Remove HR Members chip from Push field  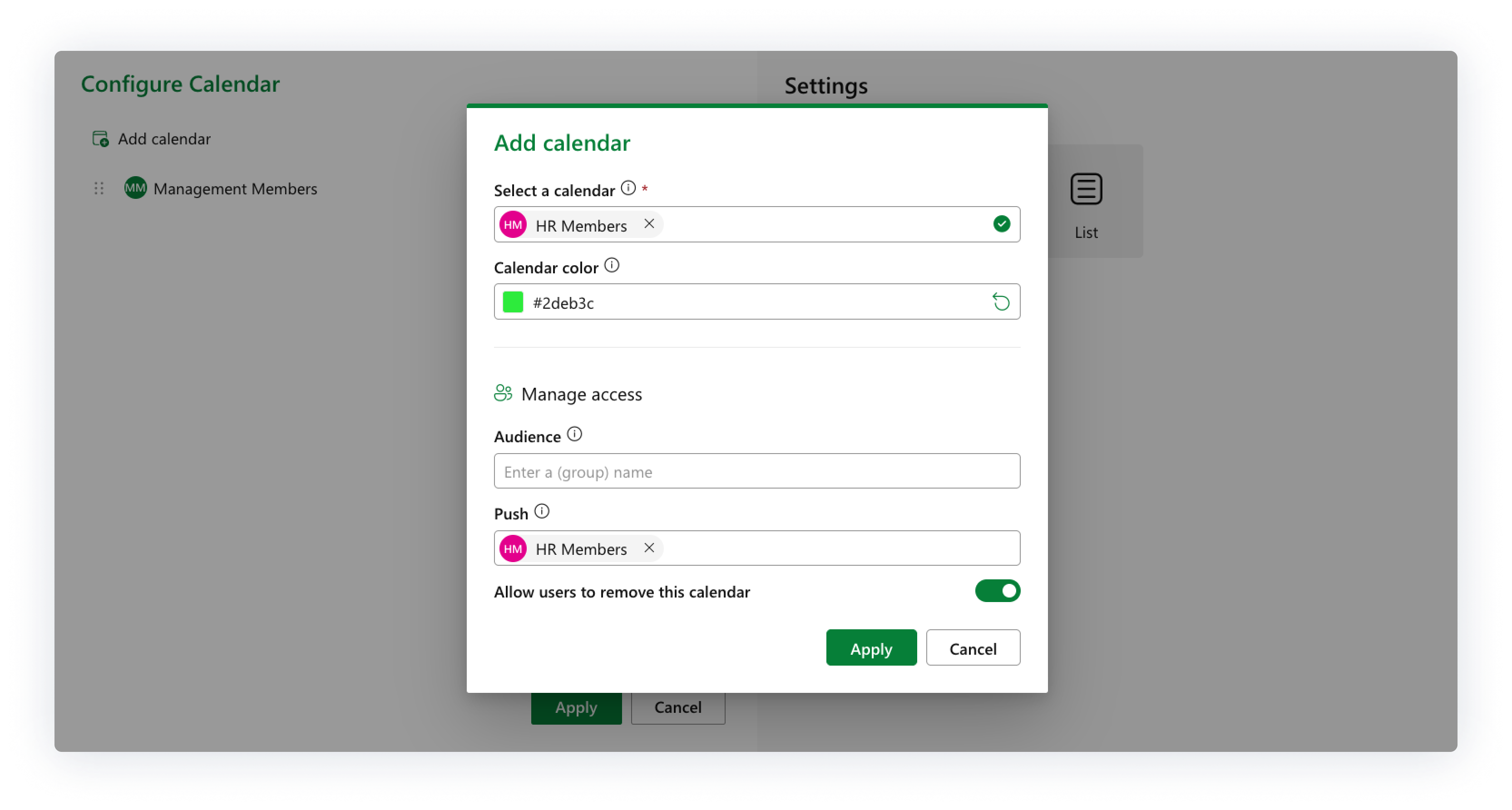click(648, 548)
